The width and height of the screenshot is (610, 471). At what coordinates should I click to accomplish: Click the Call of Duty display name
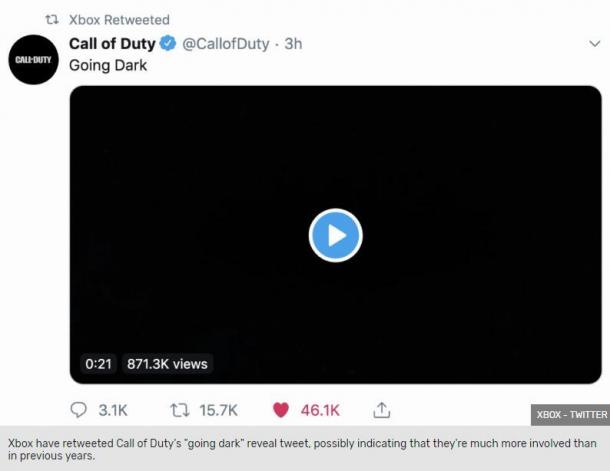pyautogui.click(x=112, y=44)
